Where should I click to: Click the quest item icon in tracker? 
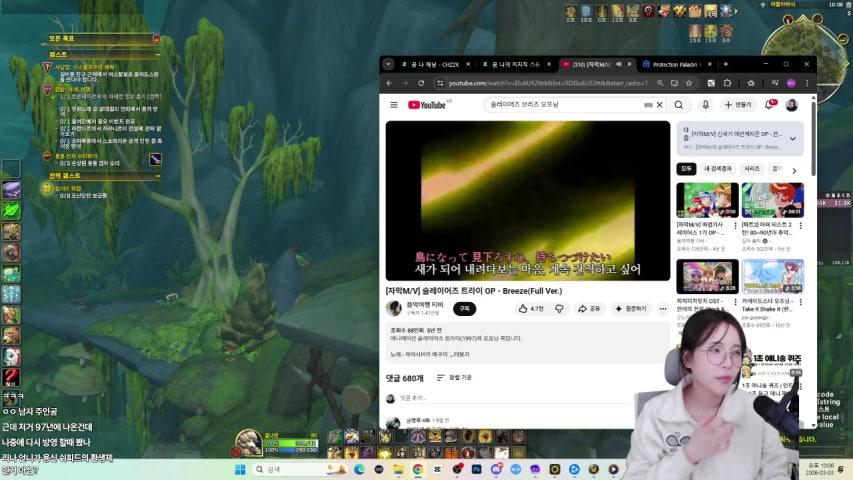[x=155, y=159]
